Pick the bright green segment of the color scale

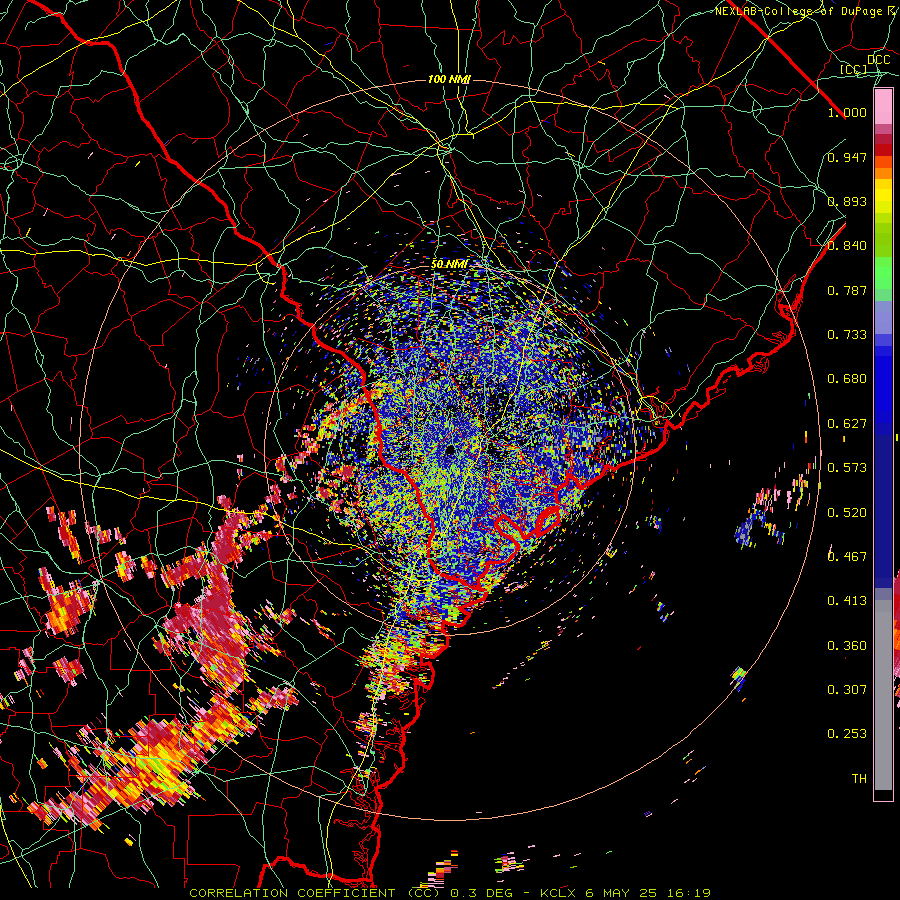tap(883, 273)
